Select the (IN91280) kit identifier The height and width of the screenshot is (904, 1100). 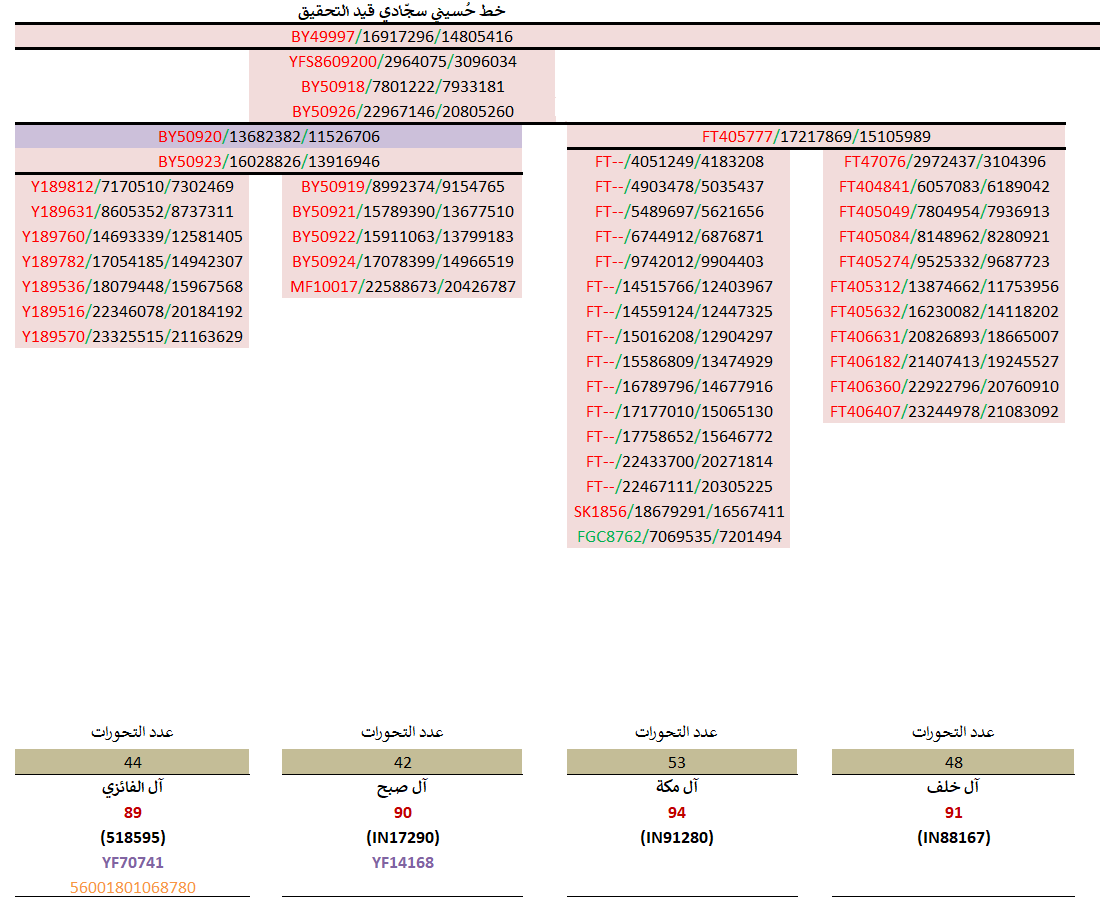[677, 838]
